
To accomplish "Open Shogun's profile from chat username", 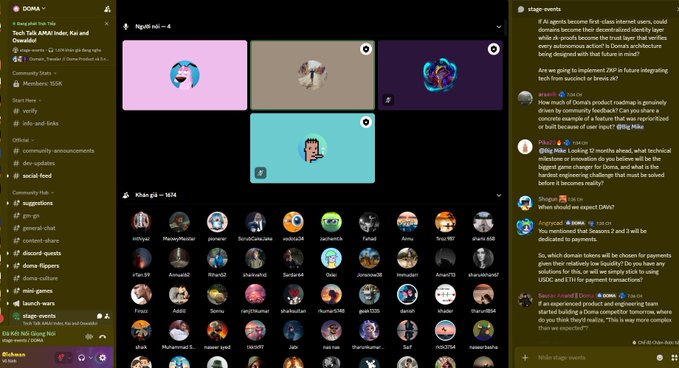I will pos(547,199).
